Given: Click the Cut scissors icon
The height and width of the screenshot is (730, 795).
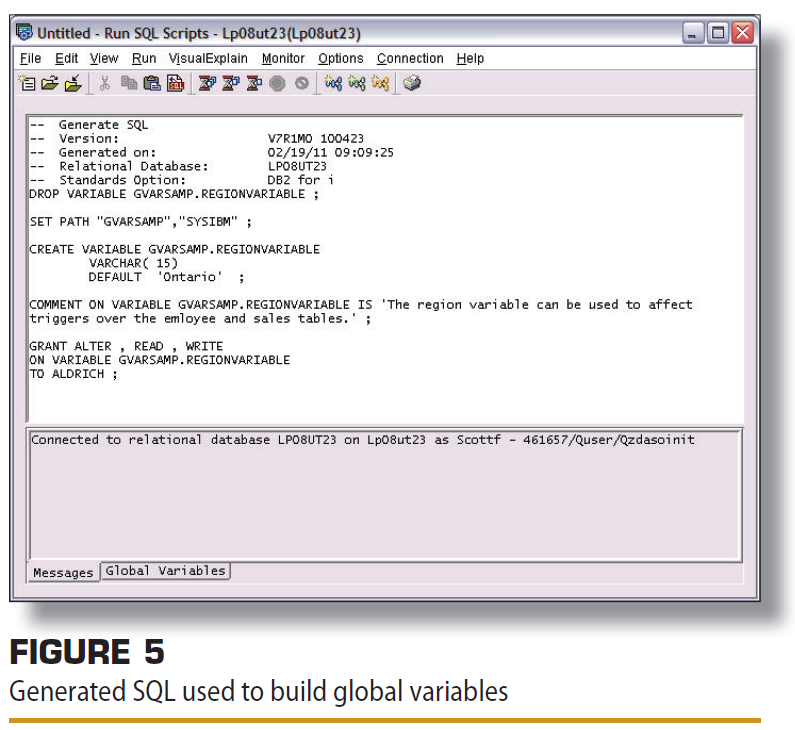Looking at the screenshot, I should (104, 83).
